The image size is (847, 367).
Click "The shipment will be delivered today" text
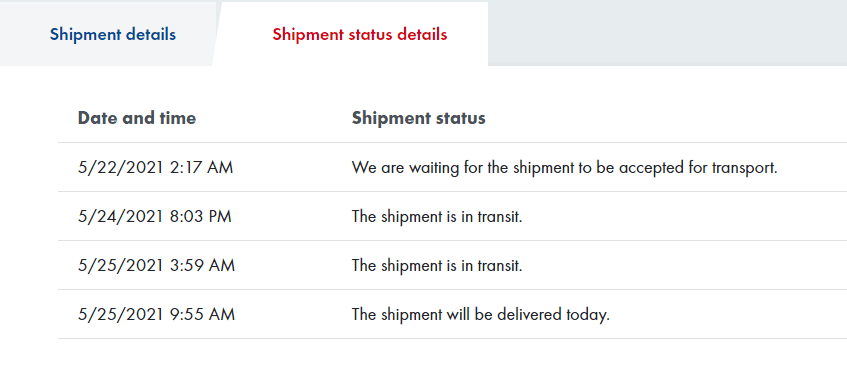coord(481,315)
